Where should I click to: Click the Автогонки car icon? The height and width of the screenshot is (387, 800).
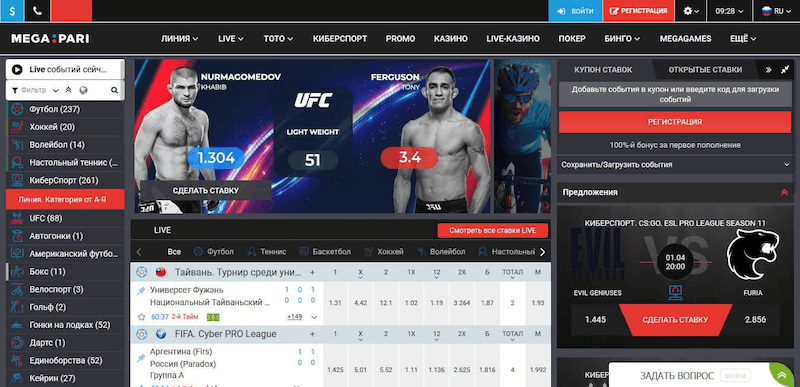coord(17,236)
